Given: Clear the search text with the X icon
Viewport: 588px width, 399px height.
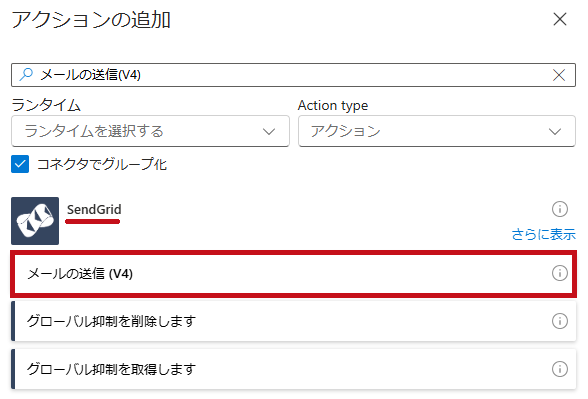Looking at the screenshot, I should pyautogui.click(x=559, y=75).
